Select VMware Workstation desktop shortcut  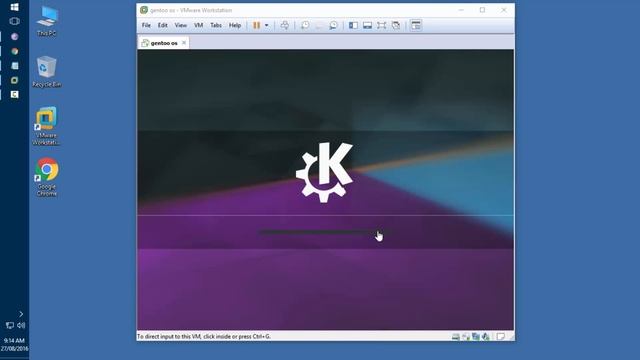(46, 126)
